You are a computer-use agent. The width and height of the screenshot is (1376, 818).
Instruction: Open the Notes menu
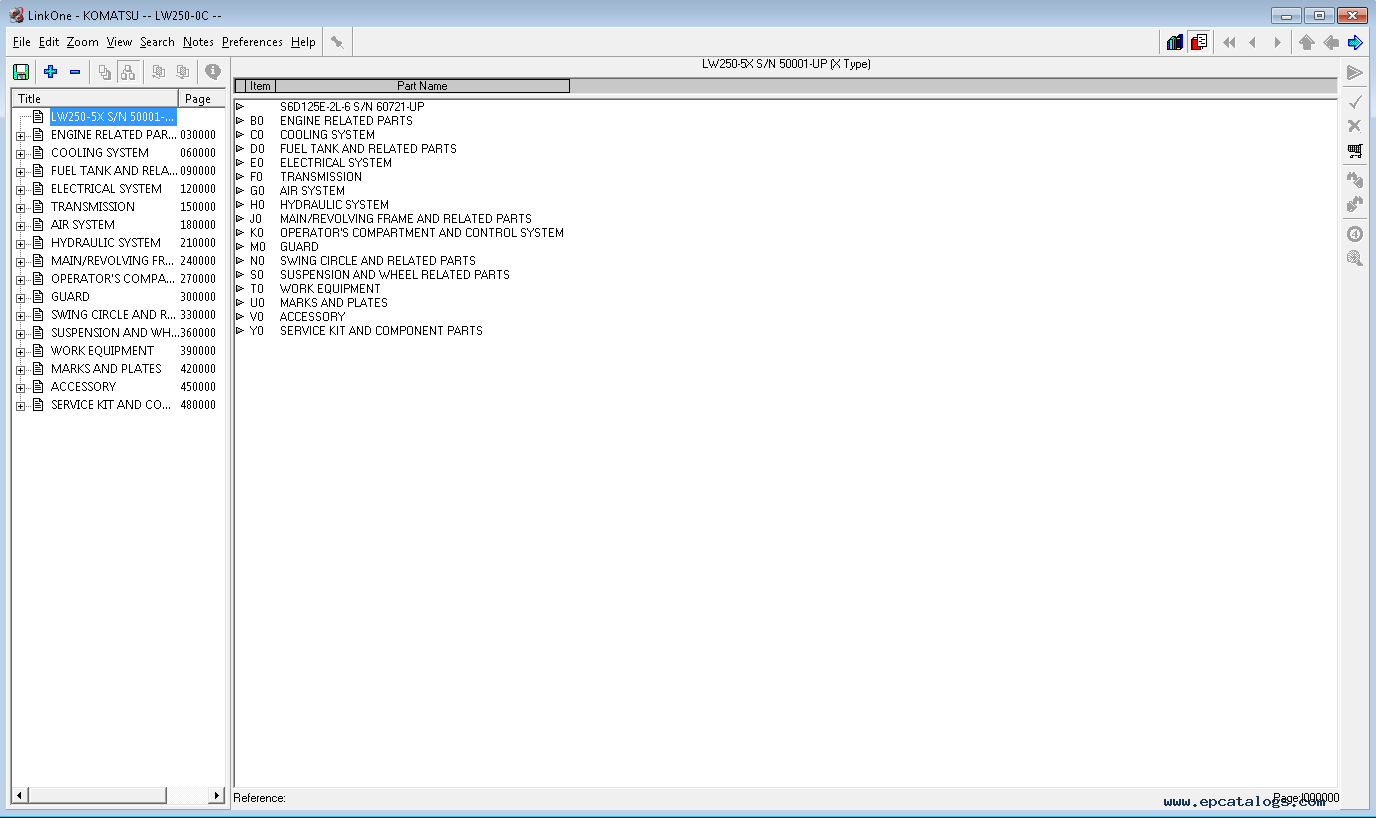(x=198, y=42)
